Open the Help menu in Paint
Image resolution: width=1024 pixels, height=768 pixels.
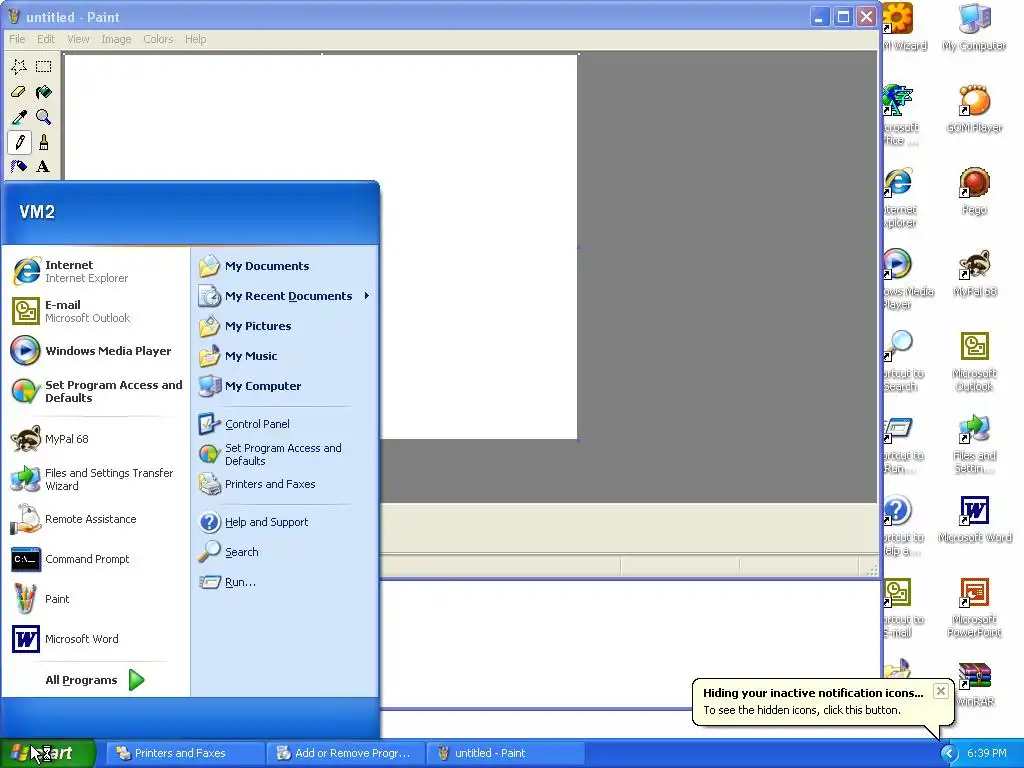pos(195,39)
